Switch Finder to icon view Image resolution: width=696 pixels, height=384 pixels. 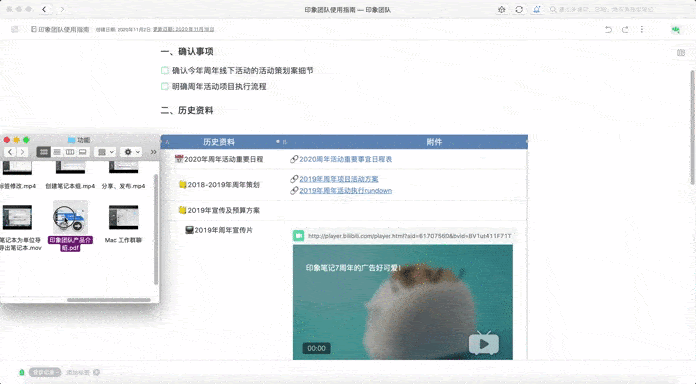pyautogui.click(x=44, y=152)
